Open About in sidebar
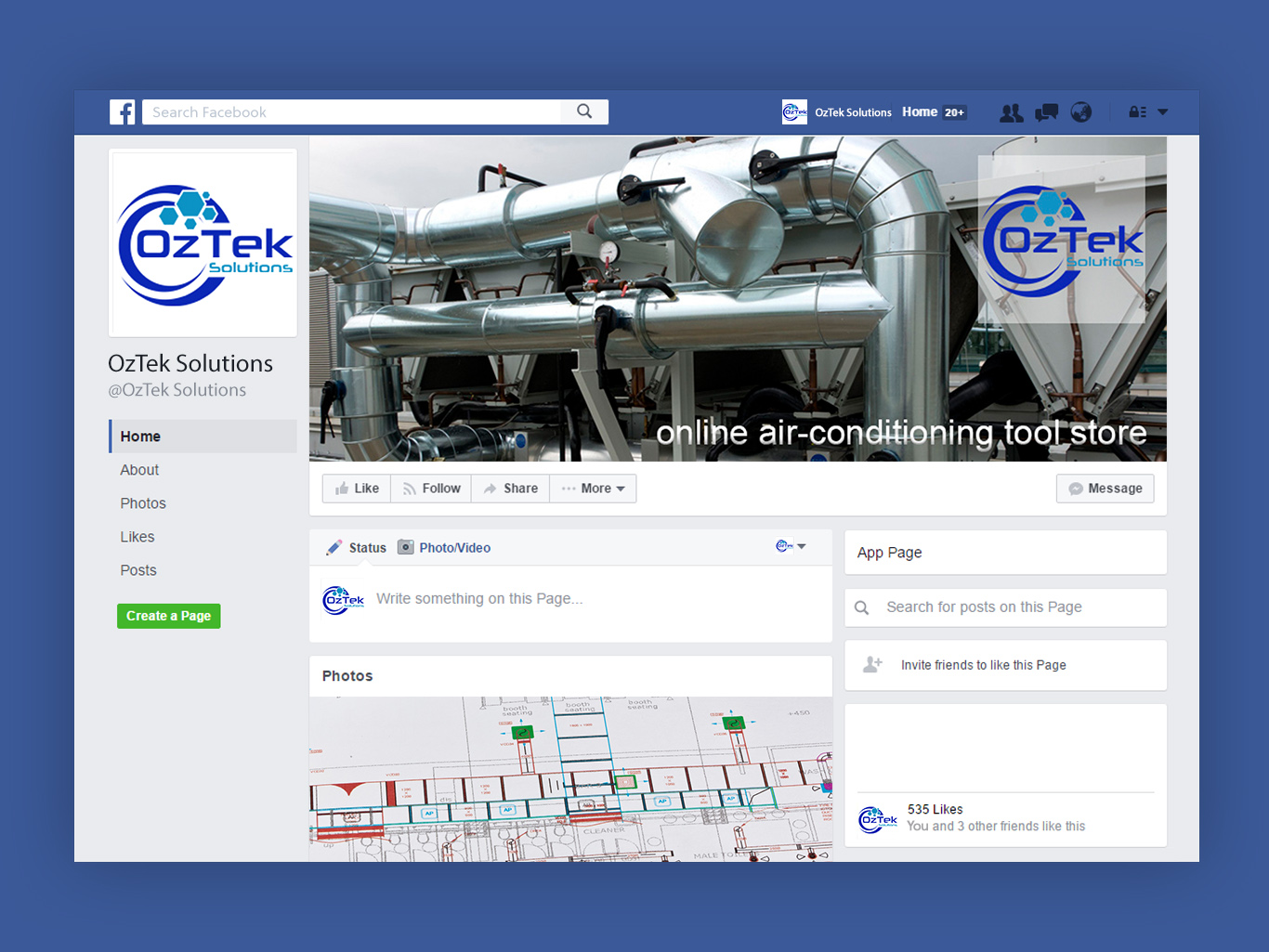1269x952 pixels. click(139, 470)
